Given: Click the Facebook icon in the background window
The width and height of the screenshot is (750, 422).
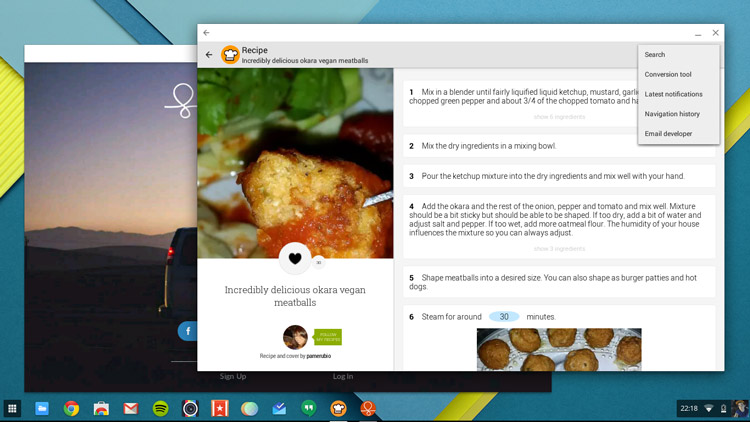Looking at the screenshot, I should tap(187, 331).
